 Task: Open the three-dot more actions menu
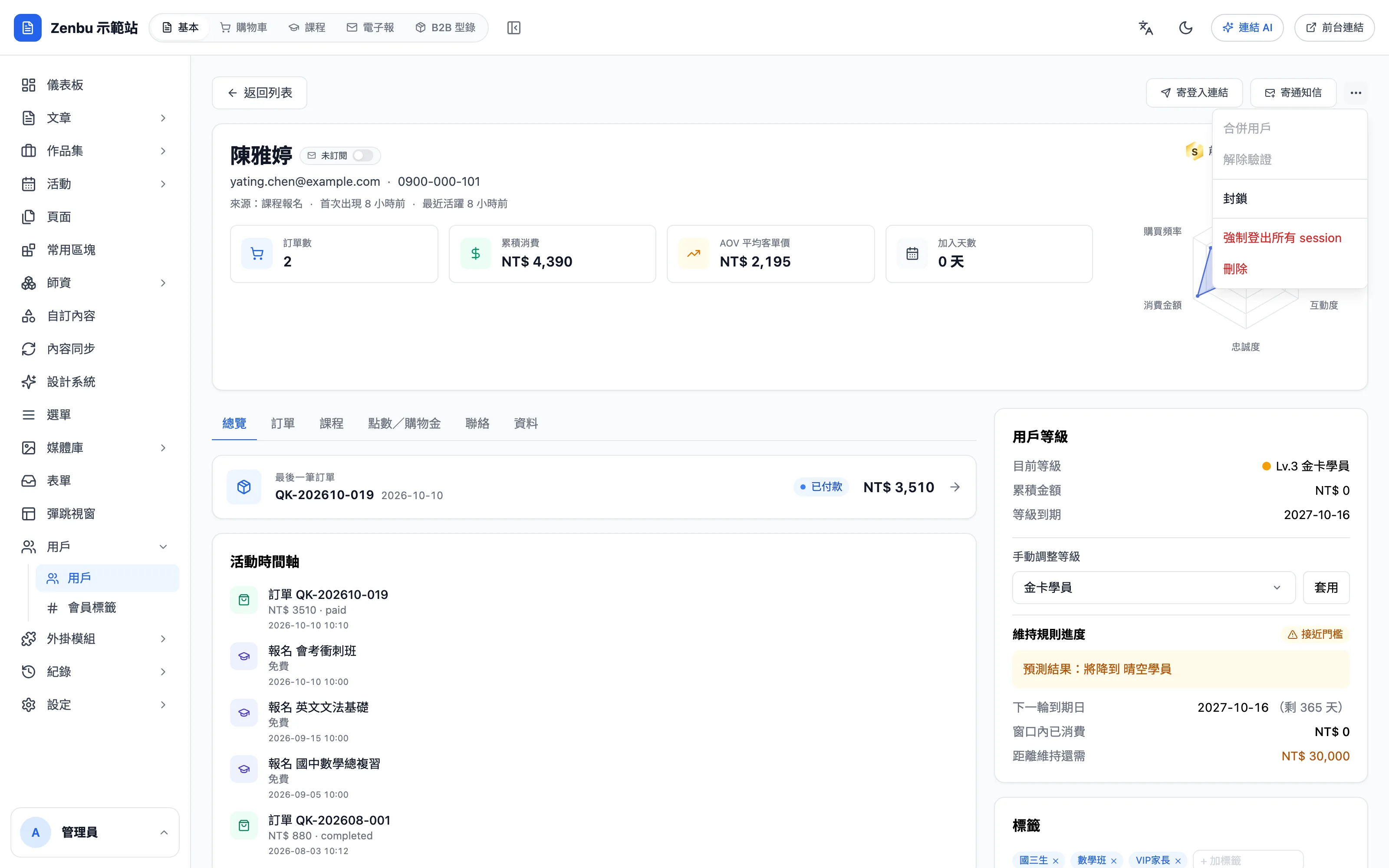(1356, 93)
